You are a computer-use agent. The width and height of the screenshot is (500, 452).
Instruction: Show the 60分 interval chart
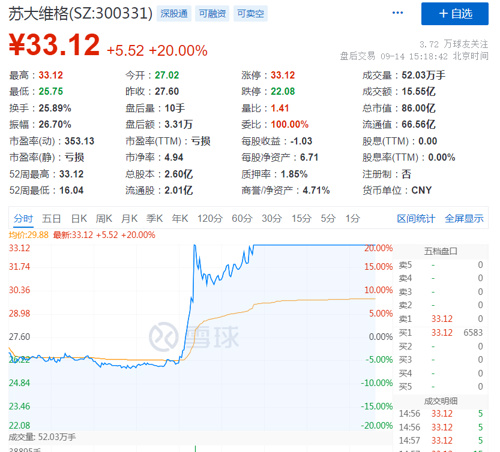point(242,219)
